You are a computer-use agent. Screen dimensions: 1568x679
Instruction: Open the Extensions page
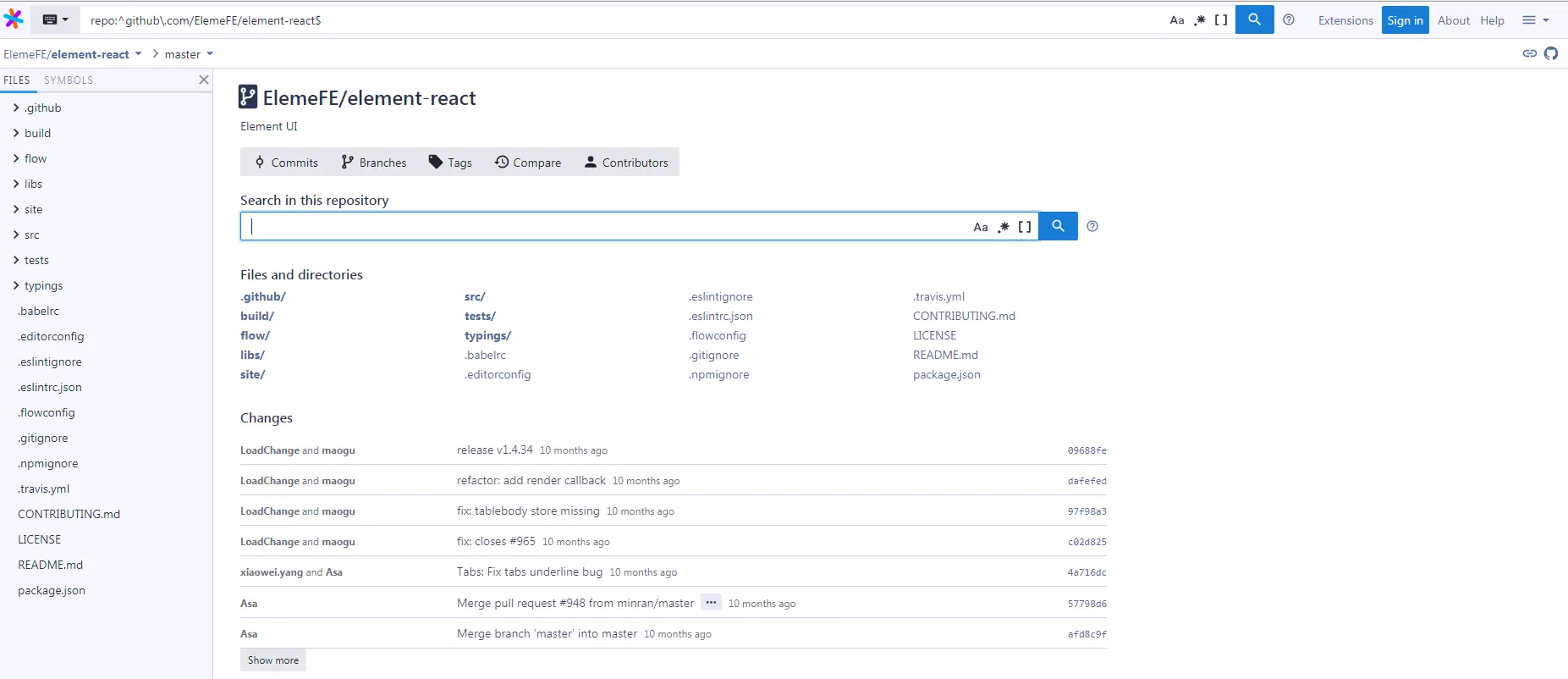point(1345,20)
